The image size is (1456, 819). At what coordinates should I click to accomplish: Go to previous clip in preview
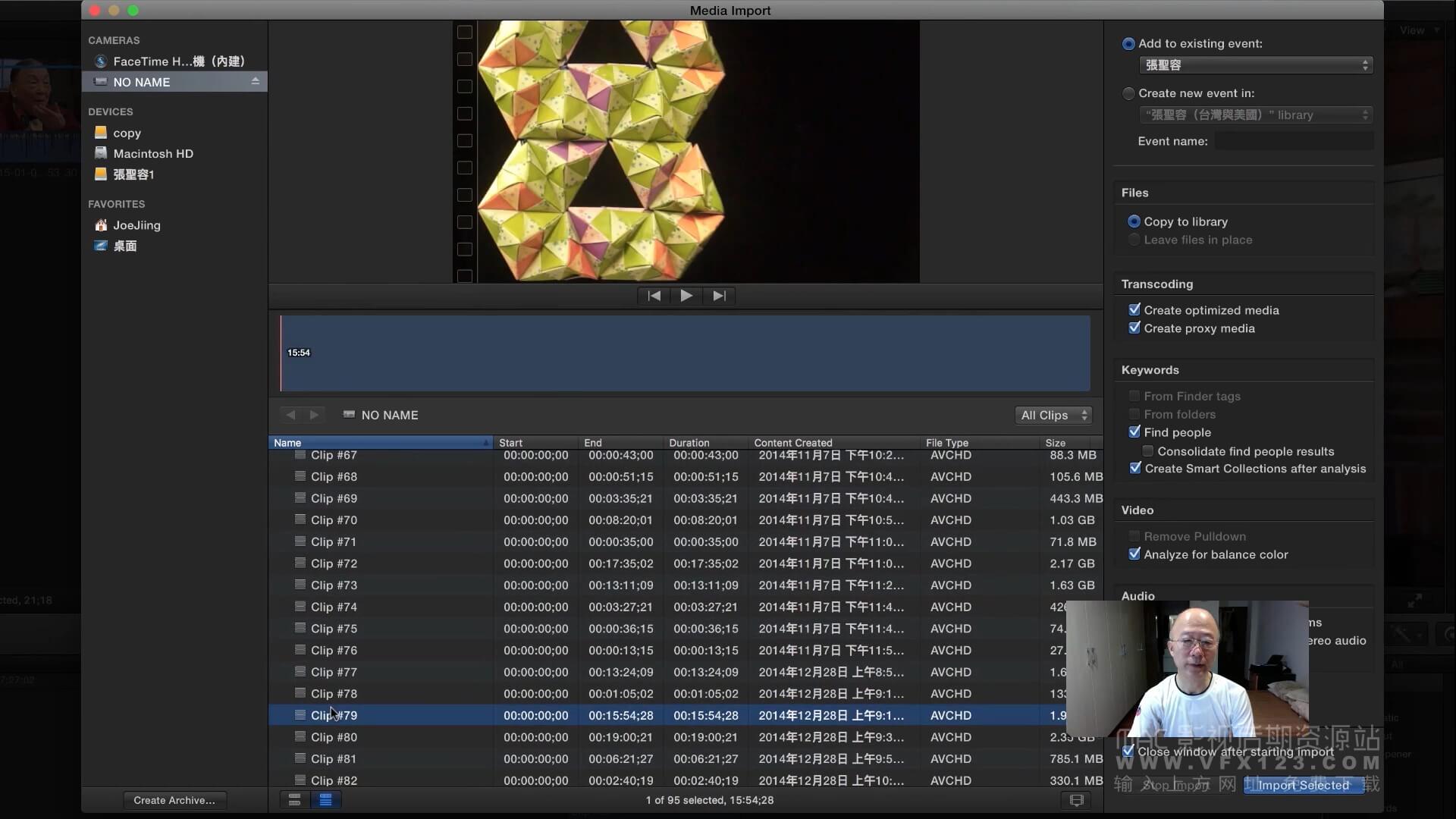click(654, 296)
